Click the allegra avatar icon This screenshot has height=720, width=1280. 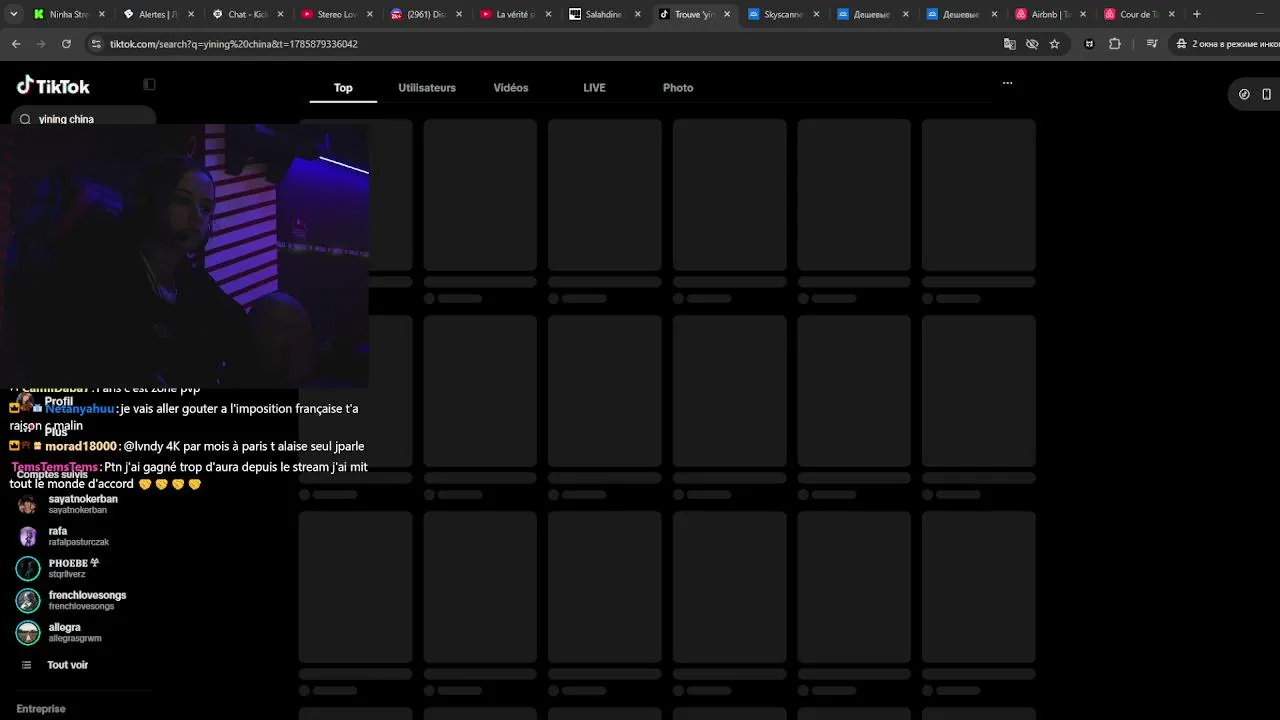pos(28,632)
